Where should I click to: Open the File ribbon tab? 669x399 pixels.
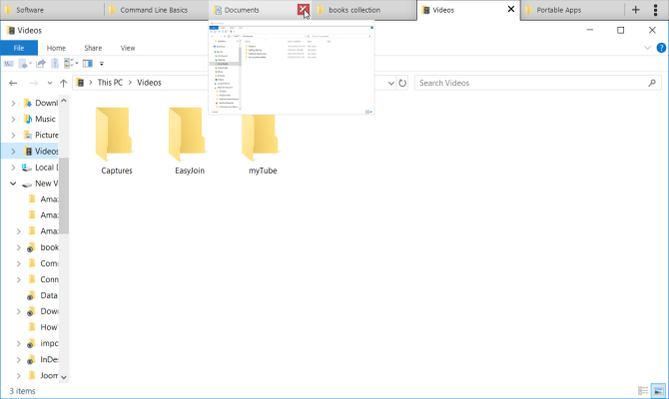point(19,48)
